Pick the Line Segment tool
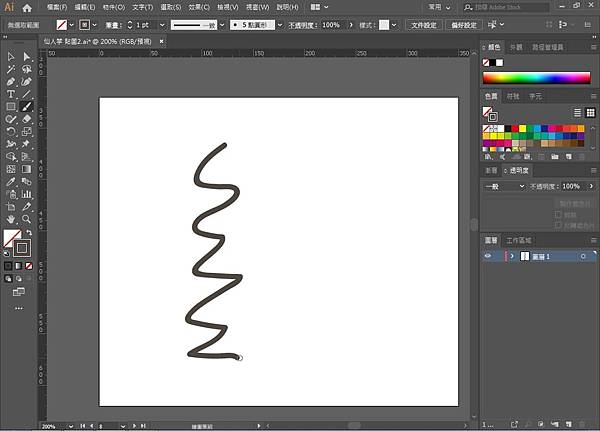Screen dimensions: 600x431 (x=26, y=94)
